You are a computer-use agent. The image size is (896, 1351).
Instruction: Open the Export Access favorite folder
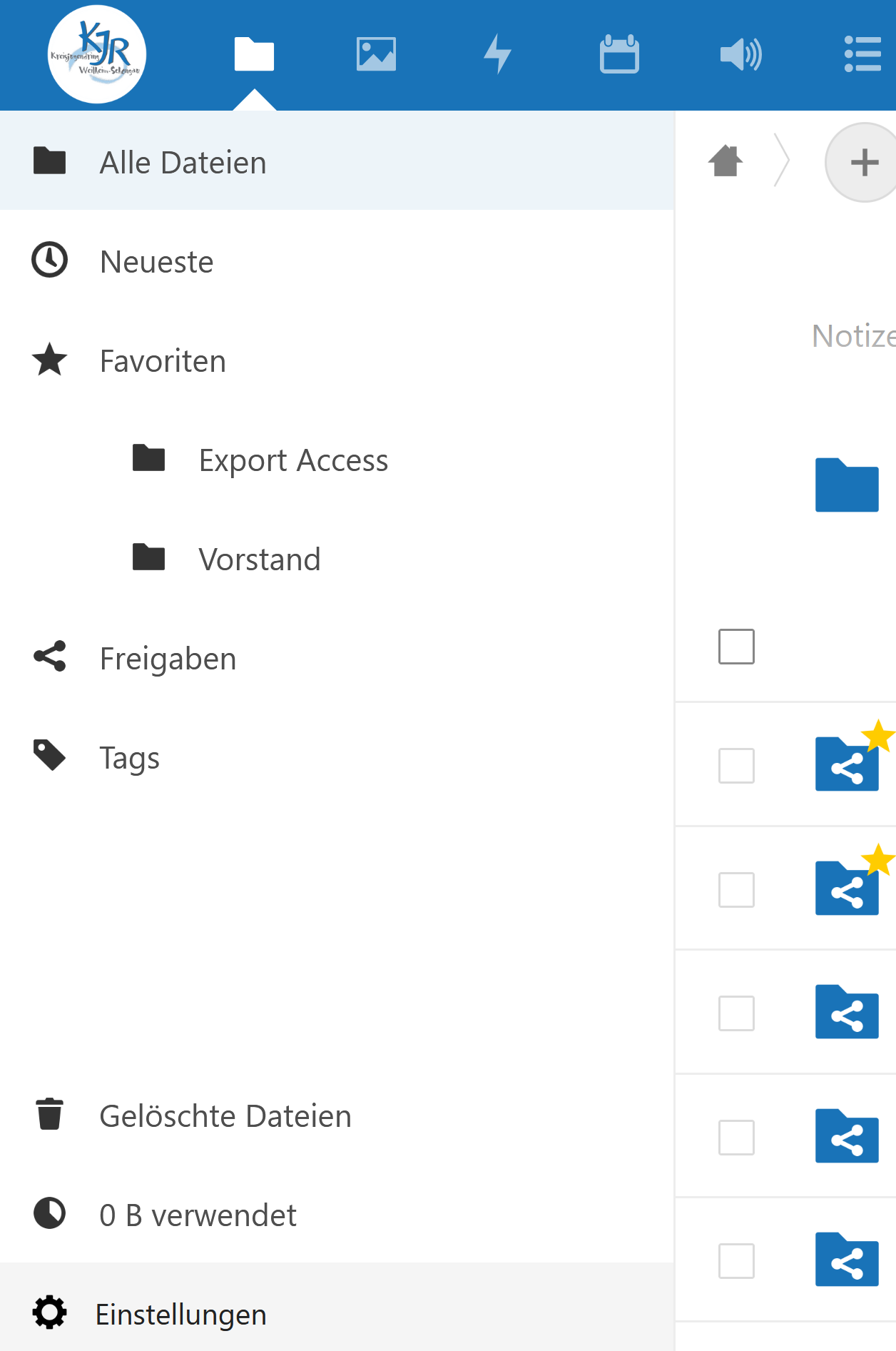[293, 460]
